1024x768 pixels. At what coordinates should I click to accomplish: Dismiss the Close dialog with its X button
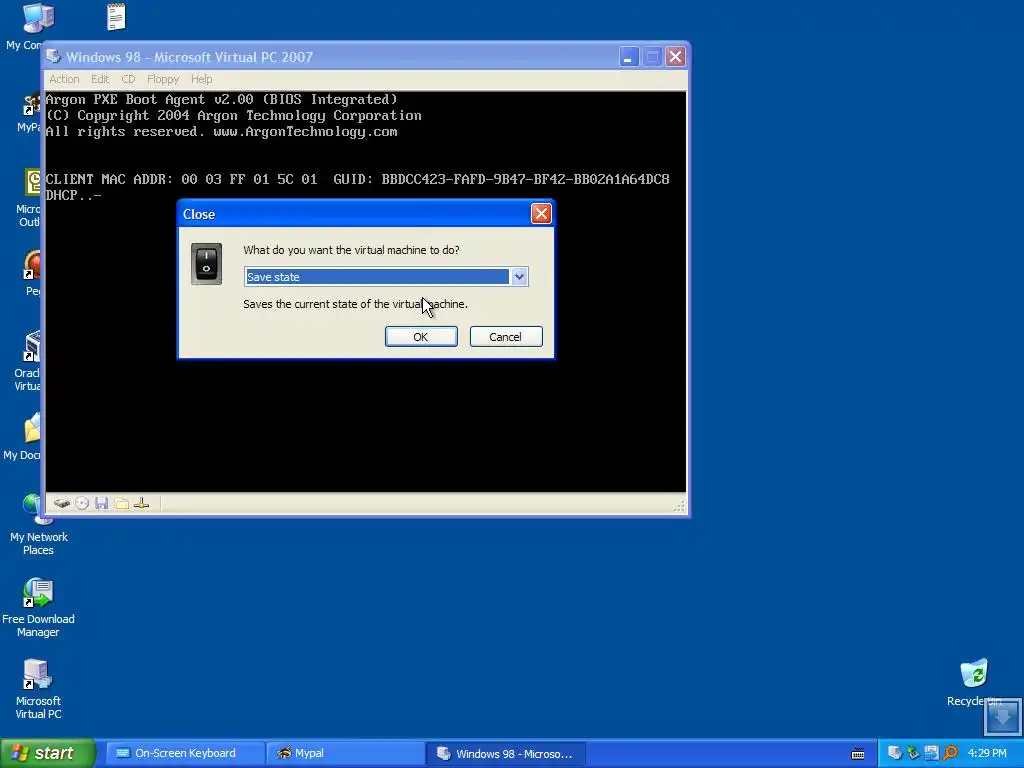541,214
